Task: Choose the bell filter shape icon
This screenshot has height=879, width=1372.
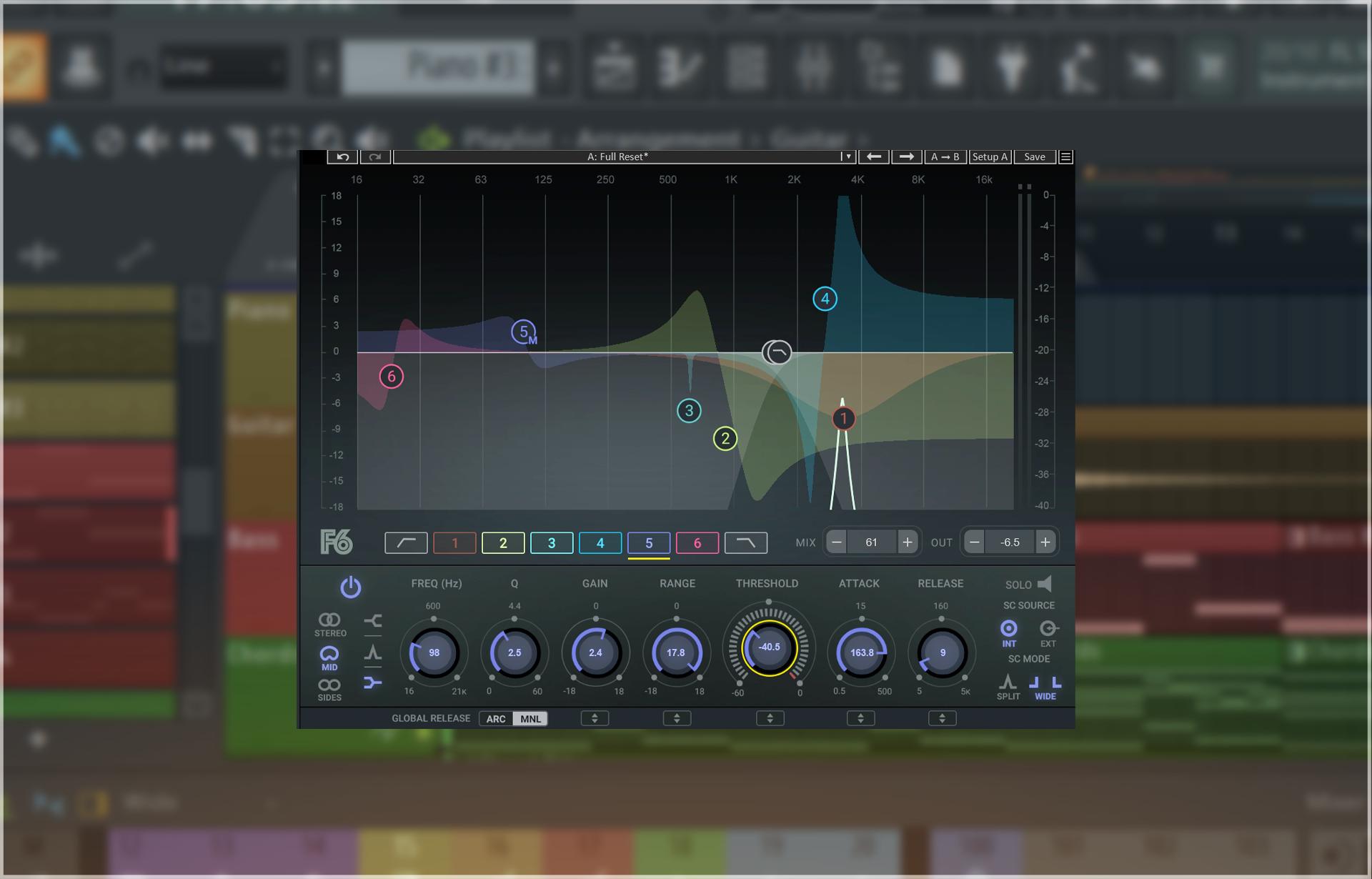Action: (372, 652)
